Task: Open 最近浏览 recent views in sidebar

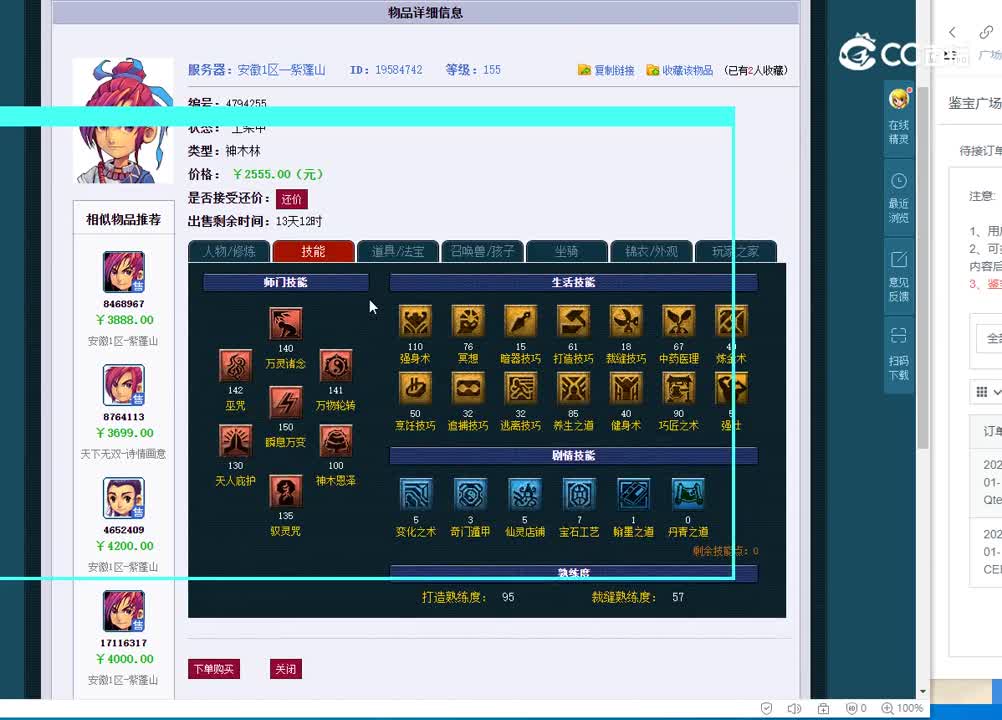Action: [x=898, y=197]
